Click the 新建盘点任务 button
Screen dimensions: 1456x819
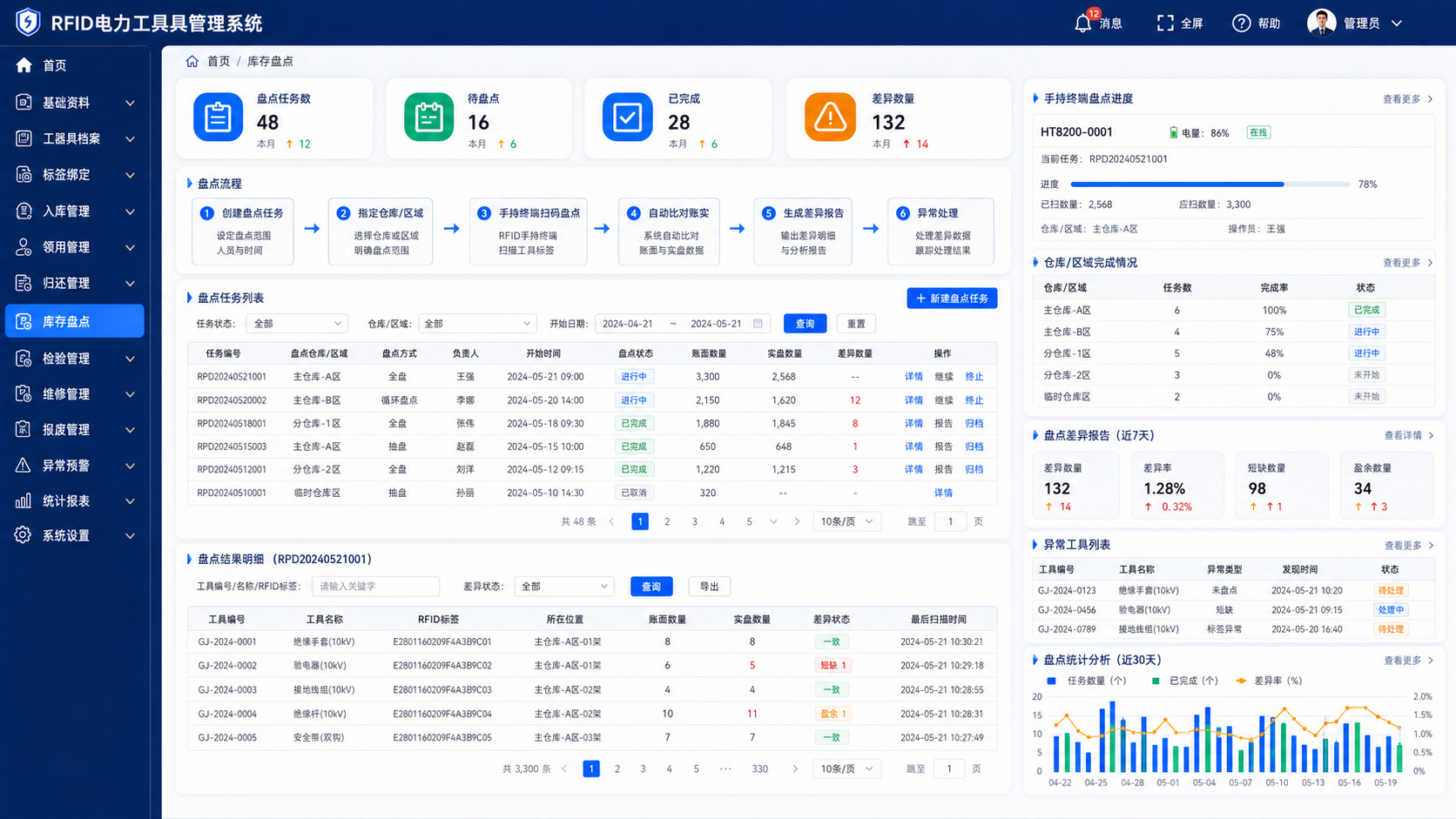[952, 299]
